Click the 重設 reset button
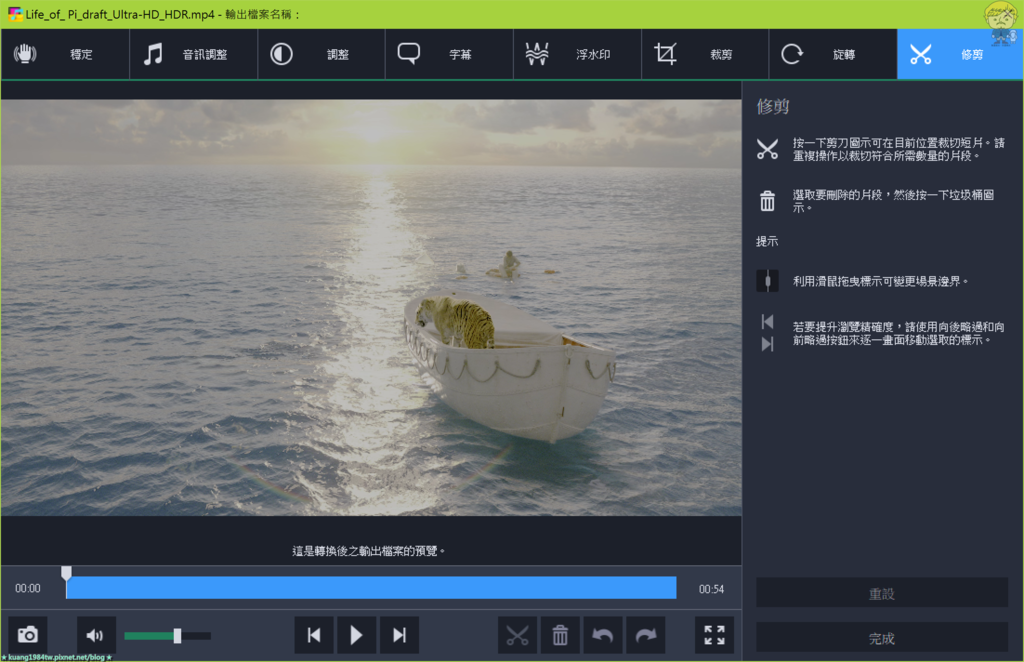This screenshot has width=1024, height=662. (882, 593)
